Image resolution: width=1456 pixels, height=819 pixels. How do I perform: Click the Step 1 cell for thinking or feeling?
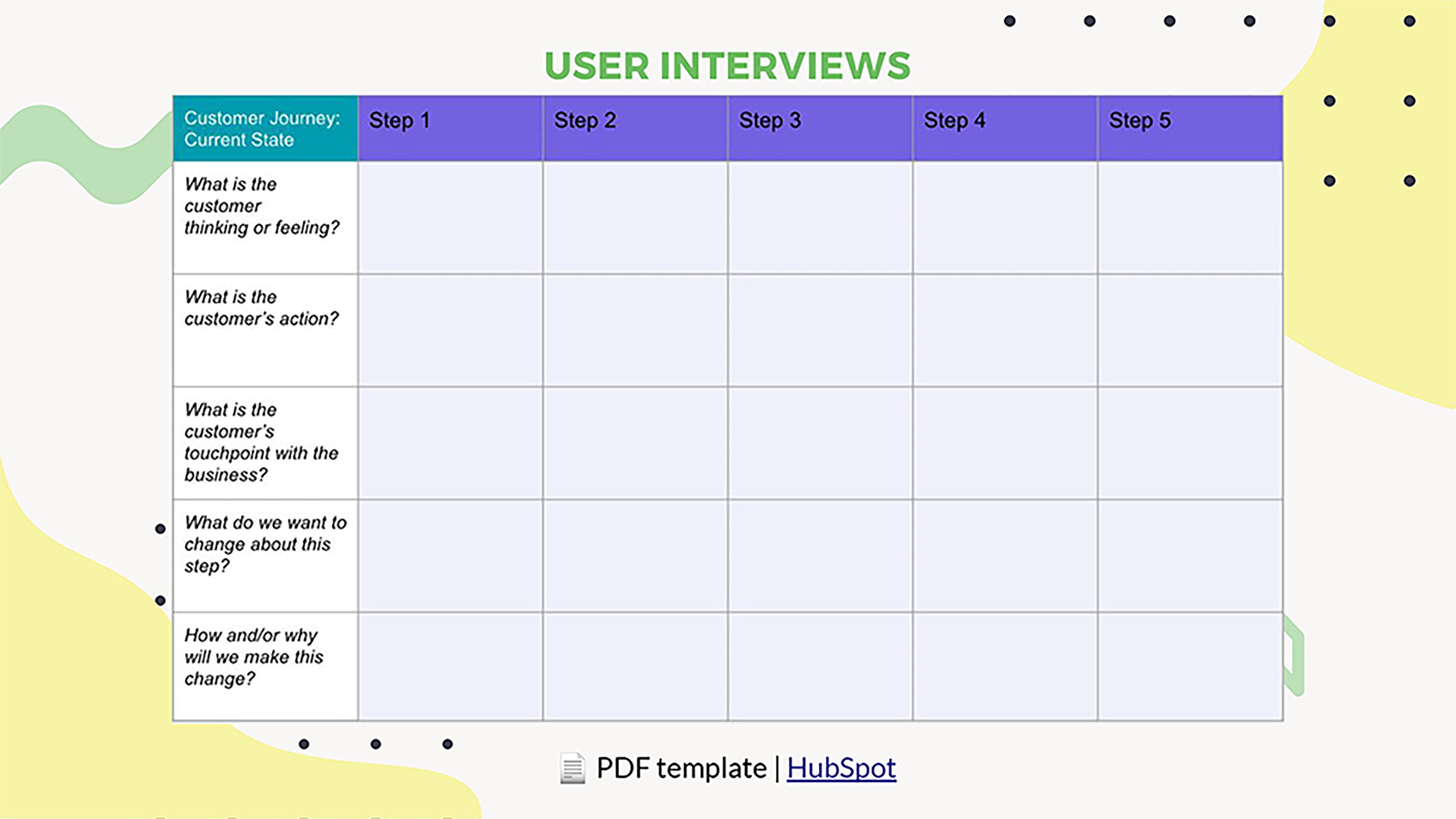point(450,218)
